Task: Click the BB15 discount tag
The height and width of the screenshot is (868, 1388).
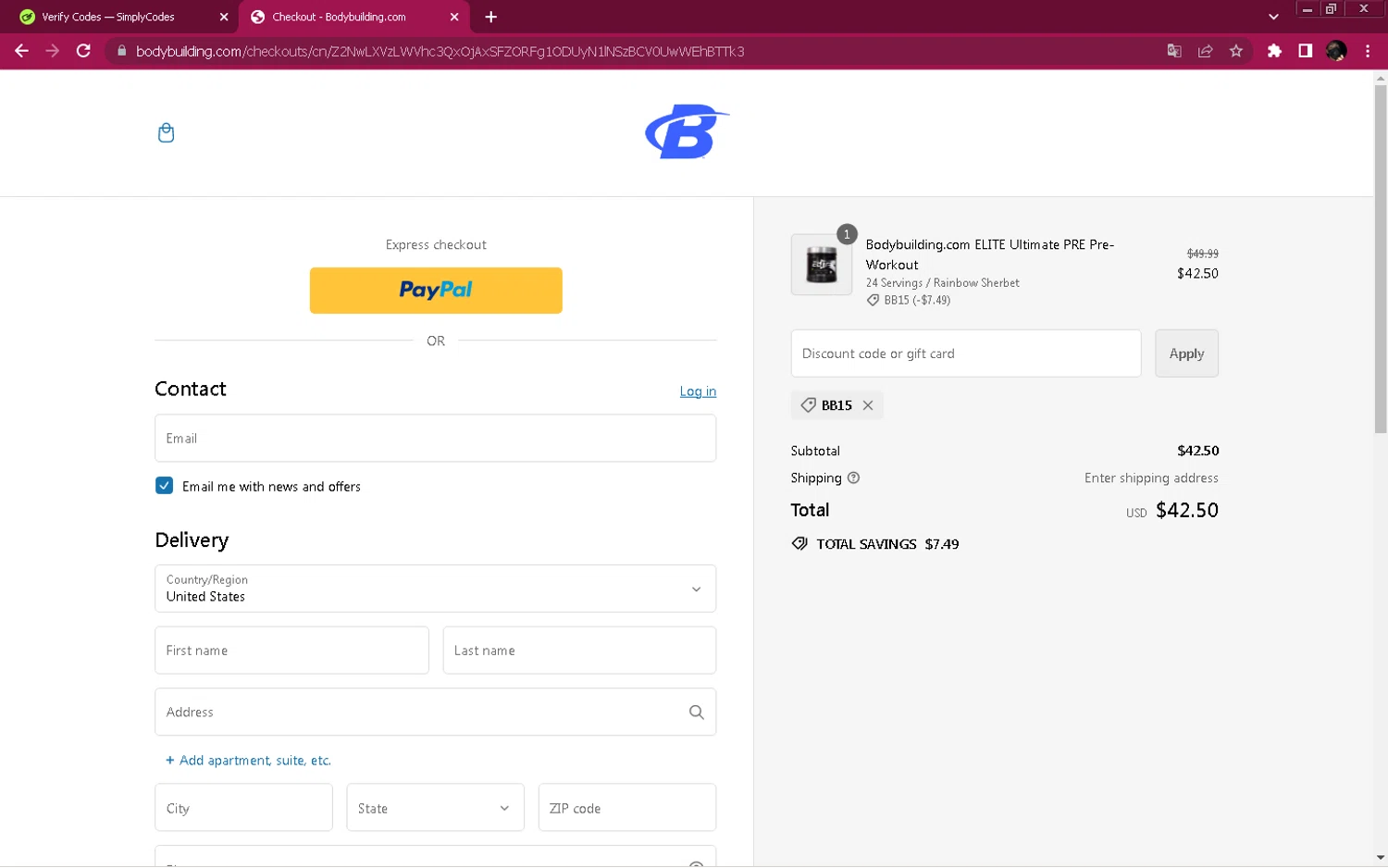Action: 837,405
